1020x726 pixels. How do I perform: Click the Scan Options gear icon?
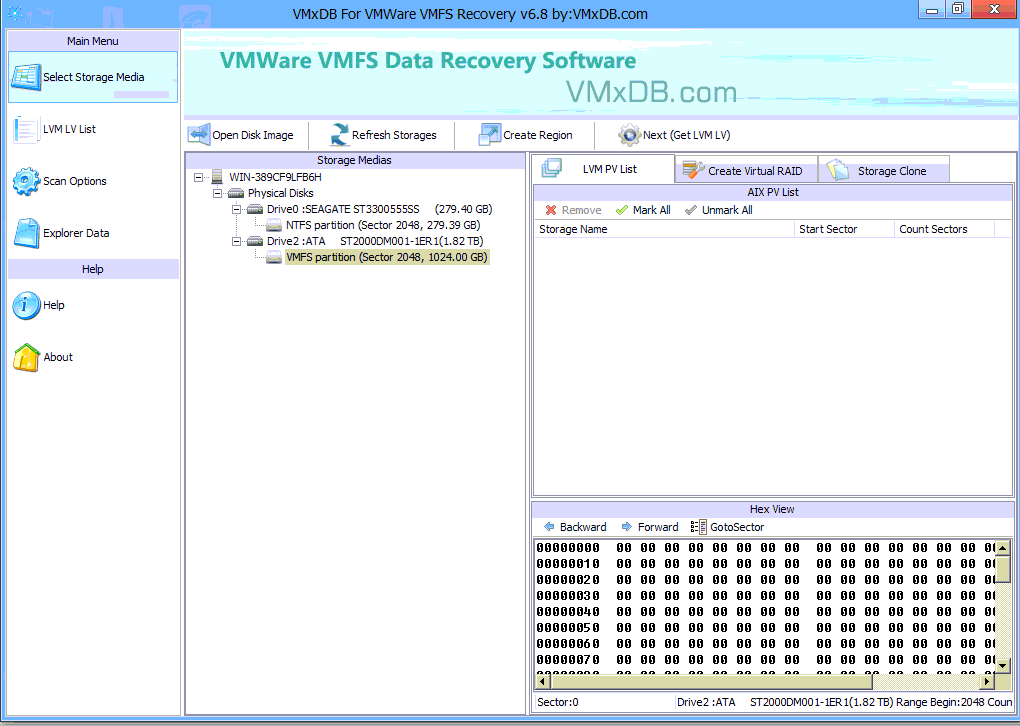[26, 181]
